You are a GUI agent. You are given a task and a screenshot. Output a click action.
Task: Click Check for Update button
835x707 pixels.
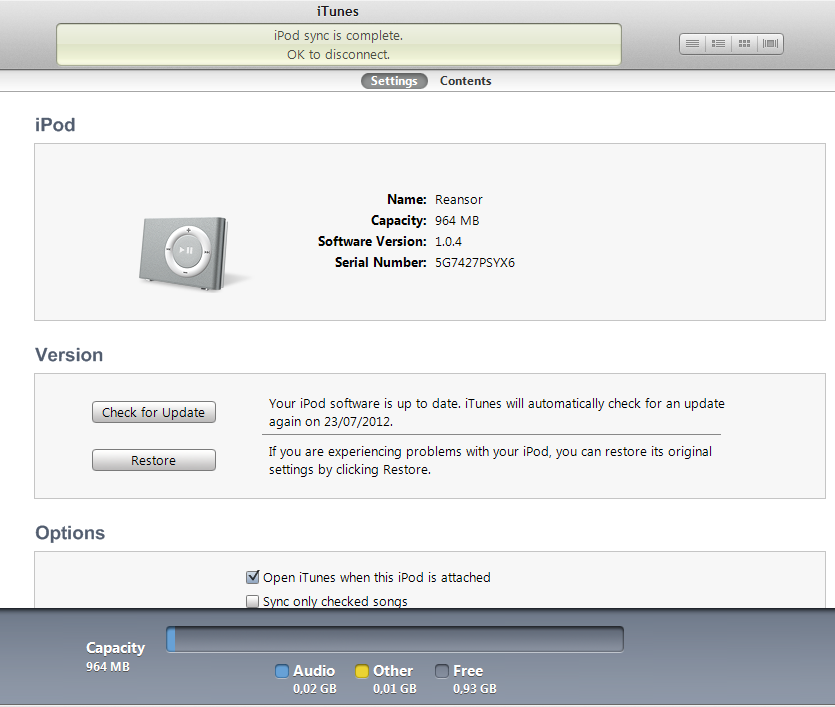point(154,412)
